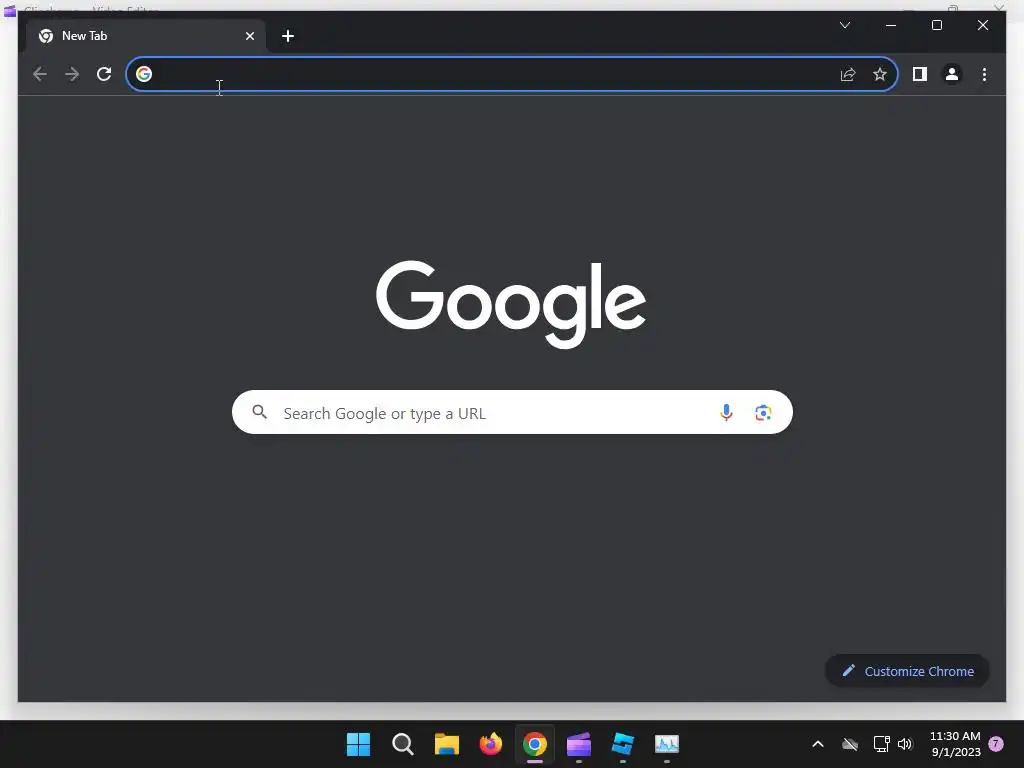
Task: Click the magnifier icon in the search box
Action: tap(259, 412)
